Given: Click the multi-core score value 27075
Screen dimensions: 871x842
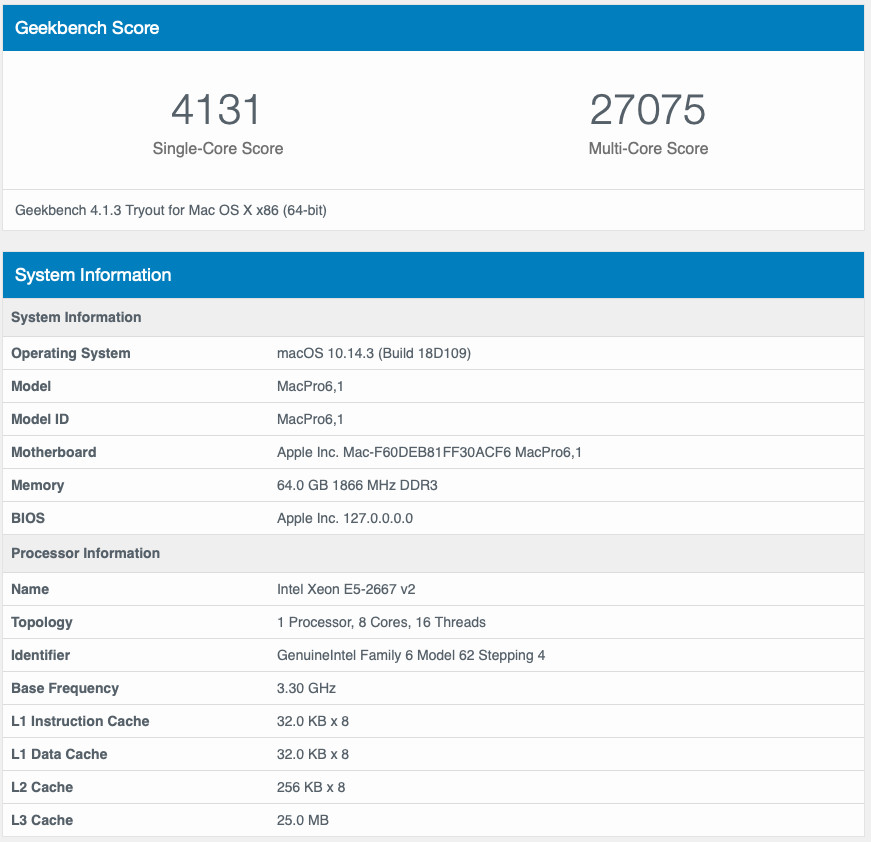Looking at the screenshot, I should click(x=648, y=110).
